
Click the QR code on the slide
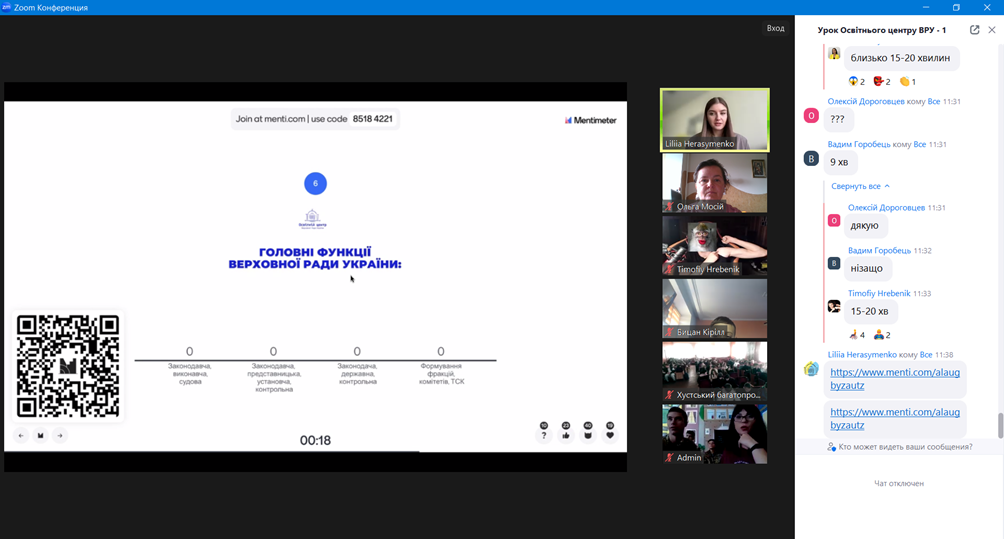[68, 365]
